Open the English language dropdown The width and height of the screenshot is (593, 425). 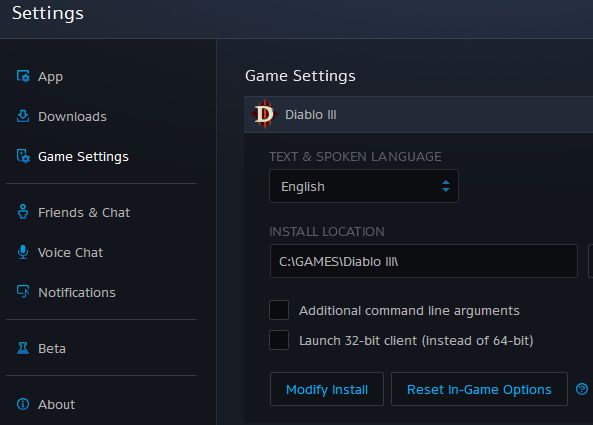tap(364, 186)
